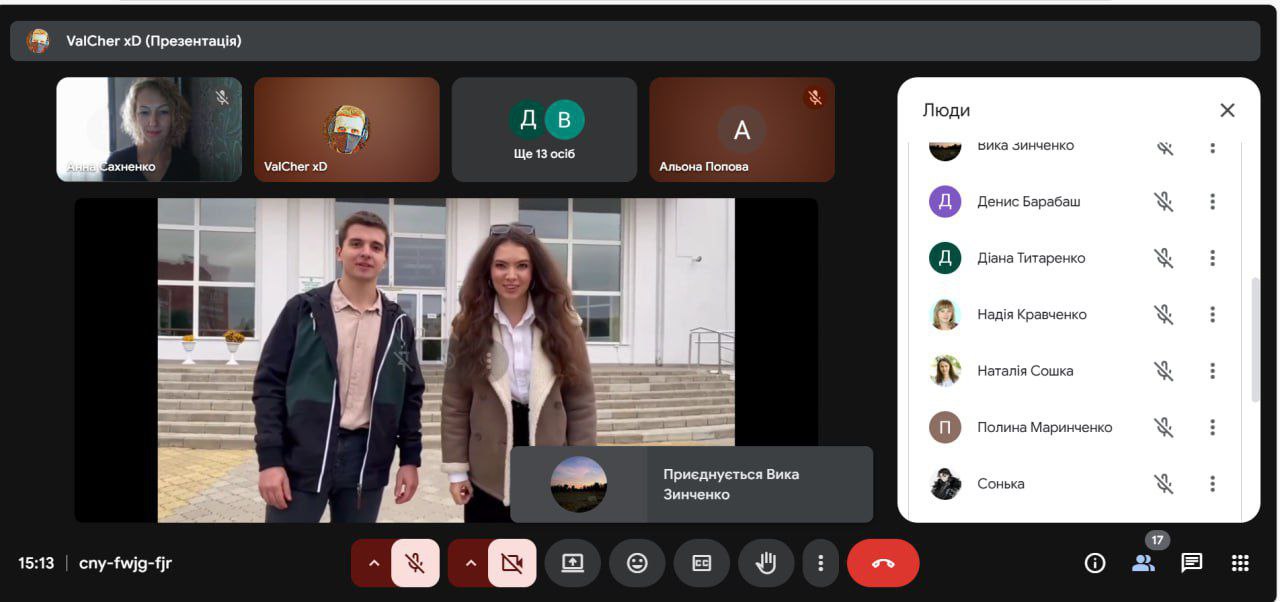This screenshot has height=602, width=1280.
Task: Raise hand in the meeting
Action: coord(766,563)
